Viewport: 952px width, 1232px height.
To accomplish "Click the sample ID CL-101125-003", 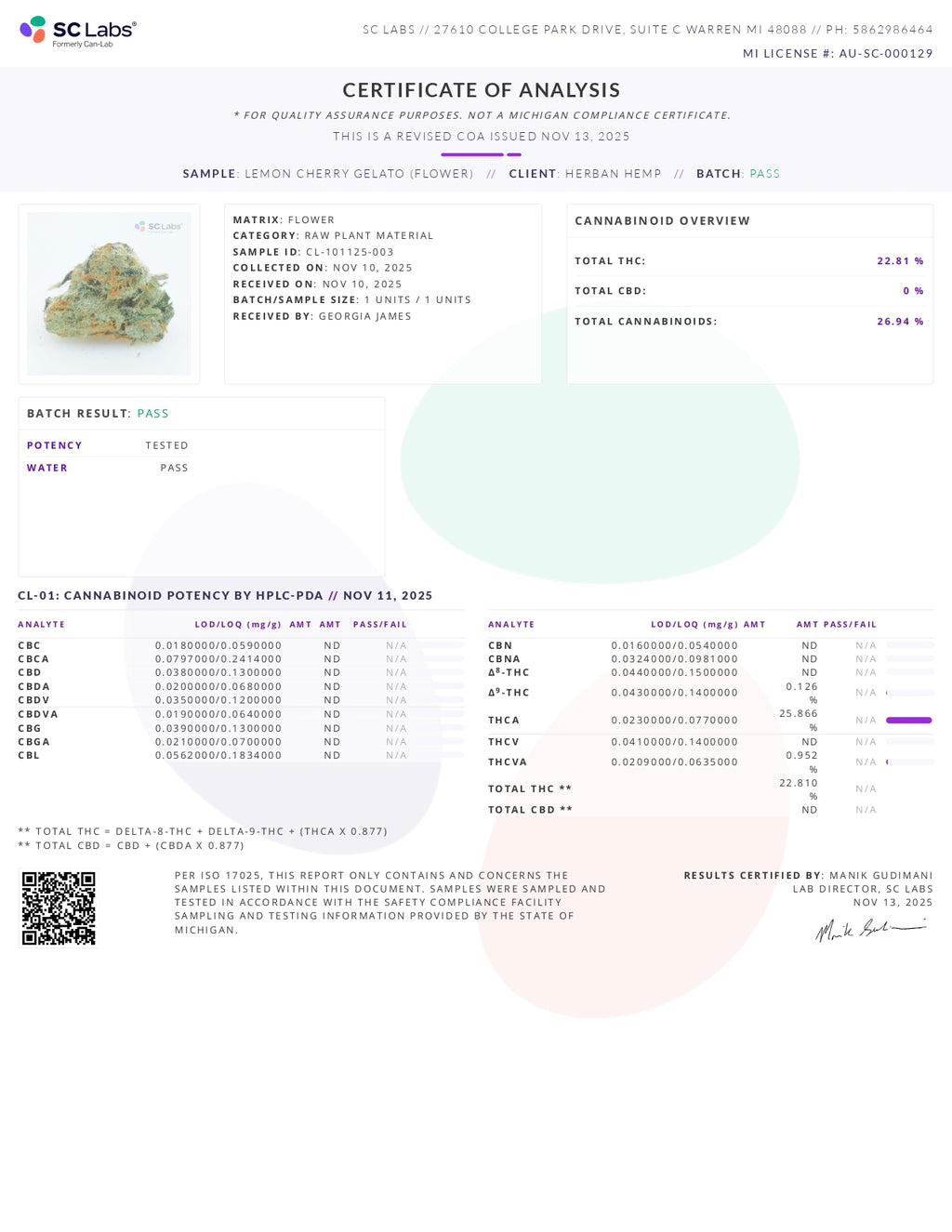I will (350, 252).
